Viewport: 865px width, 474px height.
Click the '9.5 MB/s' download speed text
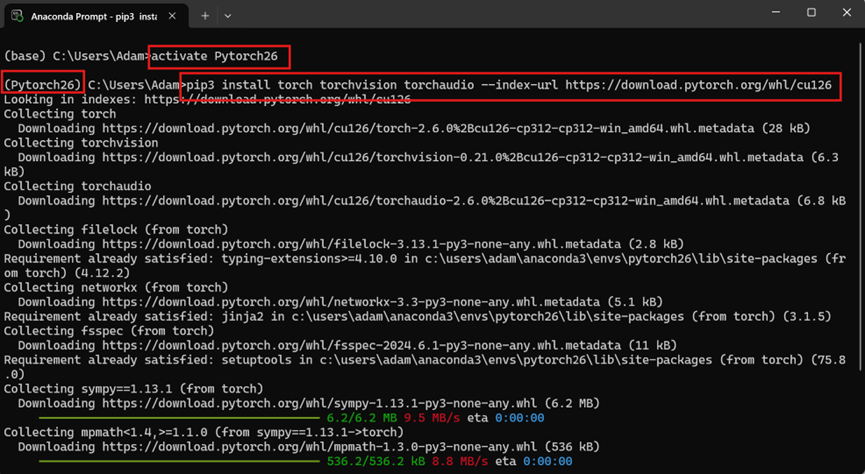(x=432, y=418)
